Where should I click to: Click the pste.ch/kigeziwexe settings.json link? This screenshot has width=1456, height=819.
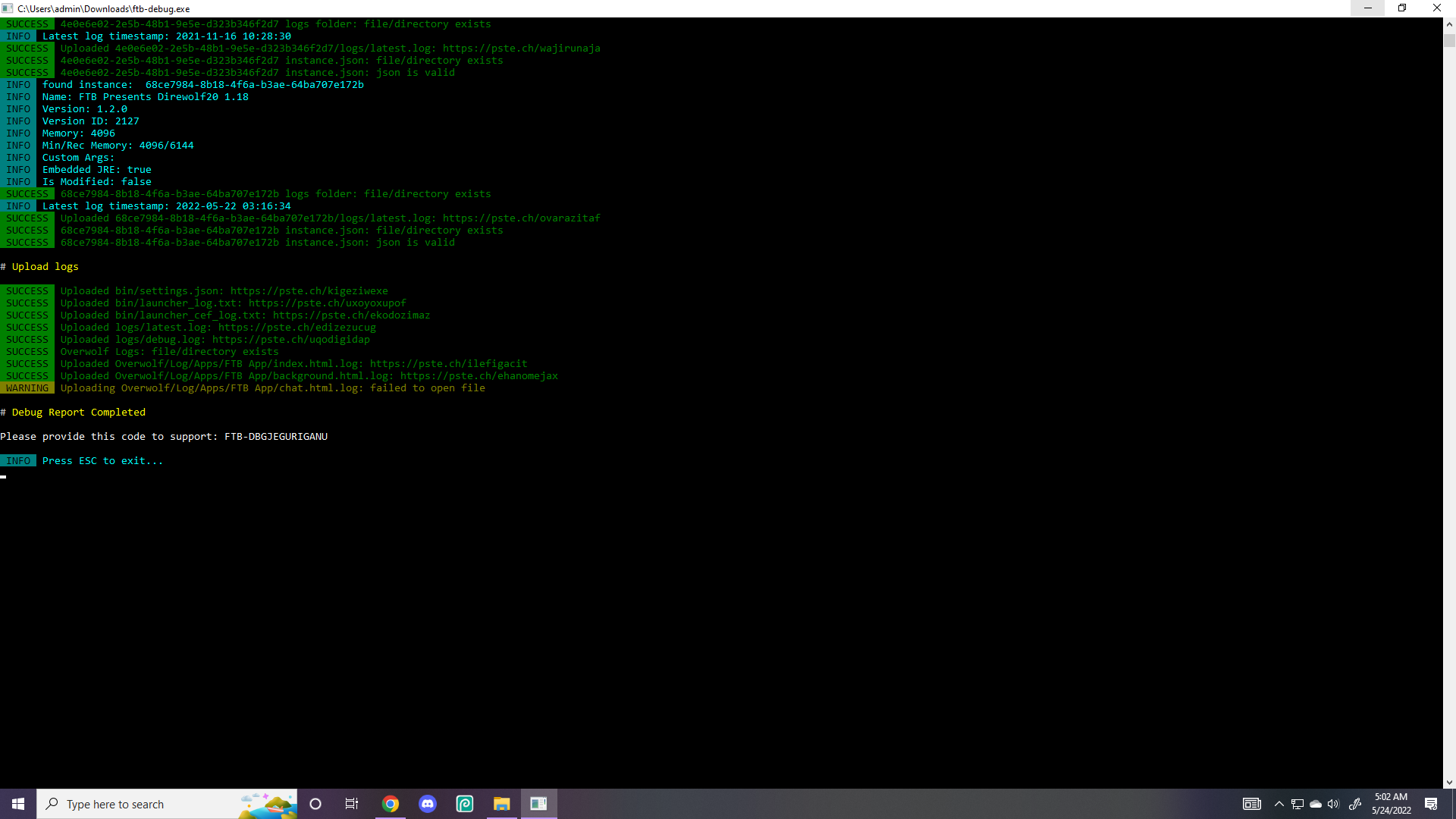[309, 291]
